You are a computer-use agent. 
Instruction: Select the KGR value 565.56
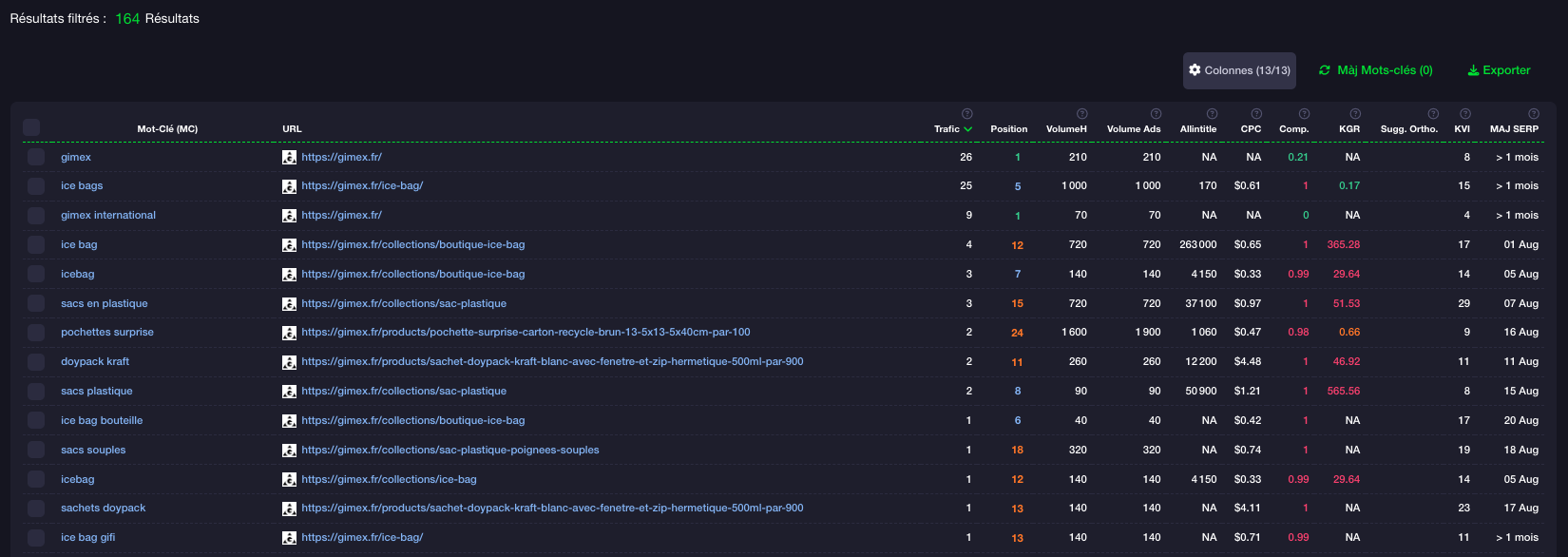tap(1344, 392)
